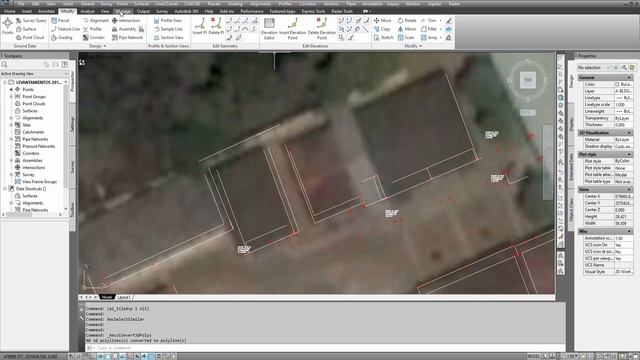
Task: Select the Mirror tool
Action: click(x=407, y=29)
